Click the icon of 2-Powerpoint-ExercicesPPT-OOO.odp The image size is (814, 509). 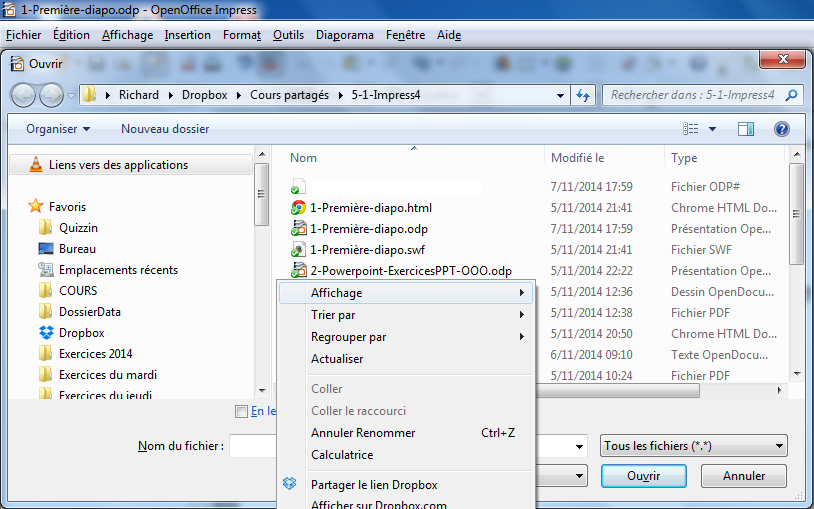pyautogui.click(x=299, y=271)
